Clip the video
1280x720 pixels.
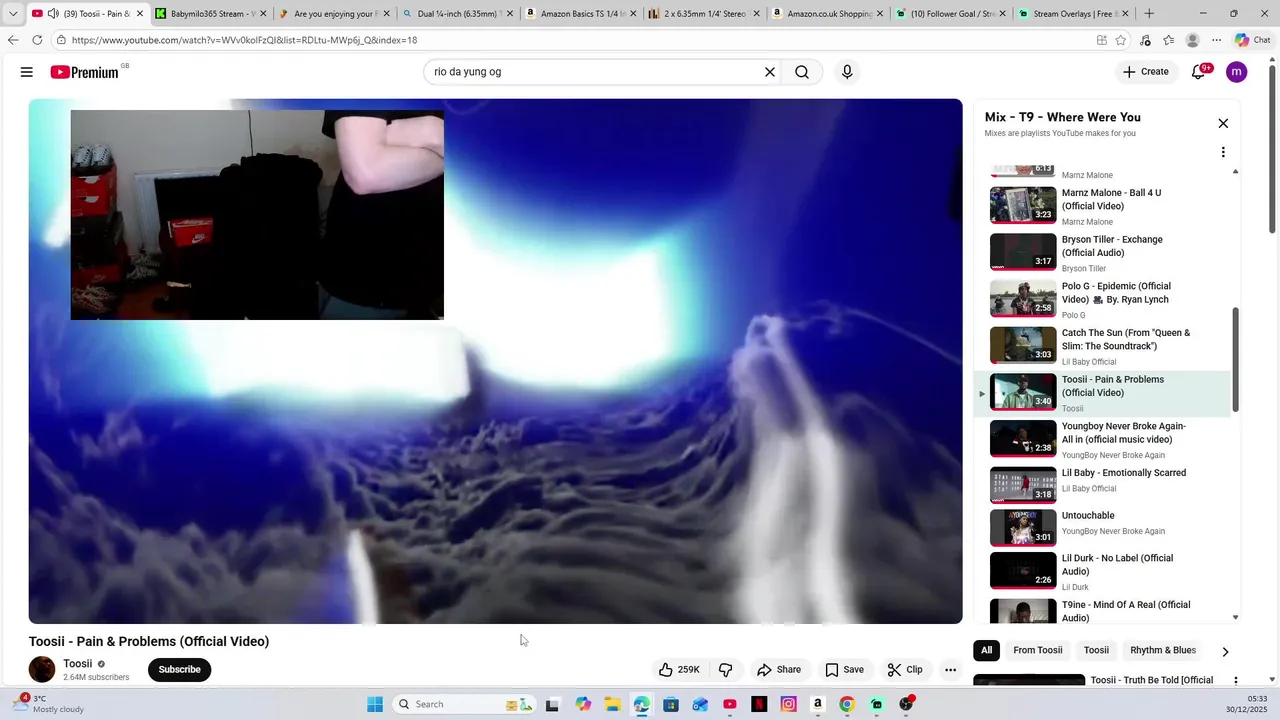(x=905, y=670)
